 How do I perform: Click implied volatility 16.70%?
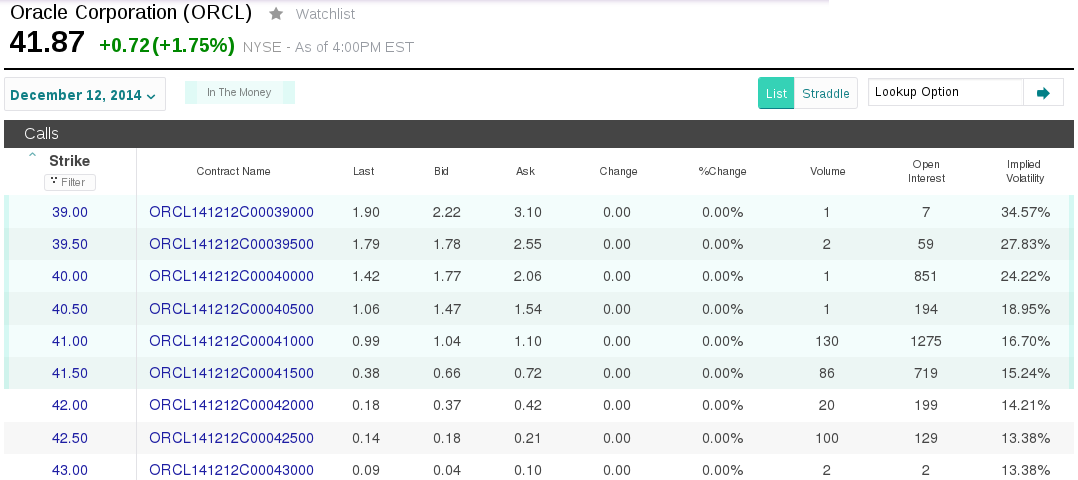coord(1026,341)
